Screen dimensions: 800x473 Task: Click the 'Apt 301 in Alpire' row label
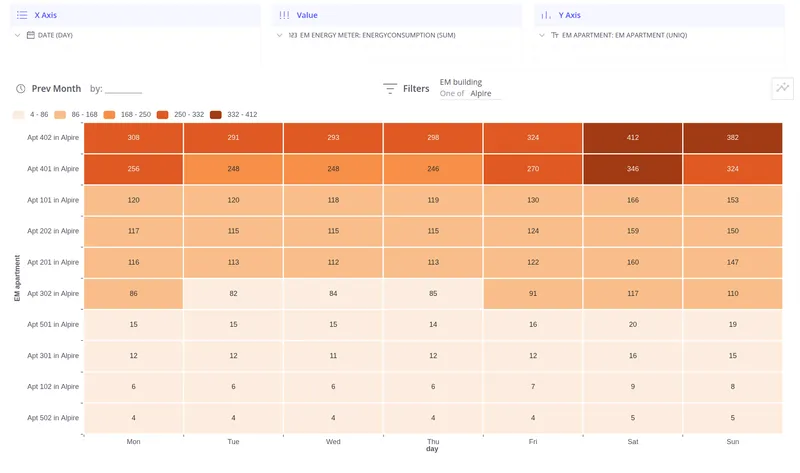tap(53, 356)
